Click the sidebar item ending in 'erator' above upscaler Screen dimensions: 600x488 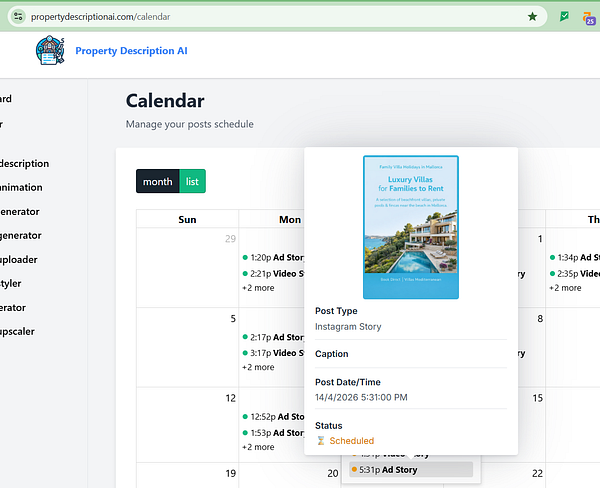point(13,307)
